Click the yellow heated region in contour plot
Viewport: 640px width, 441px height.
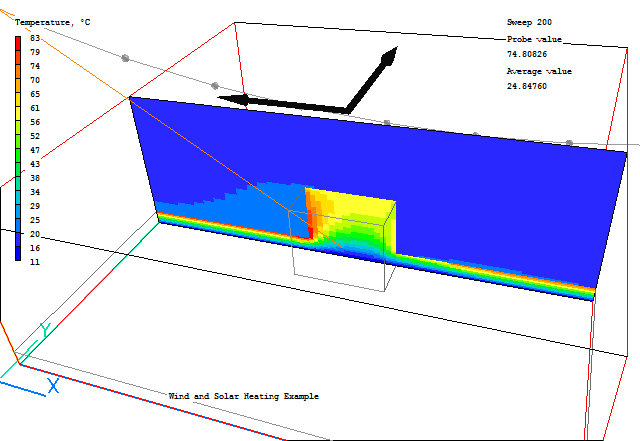tap(362, 220)
